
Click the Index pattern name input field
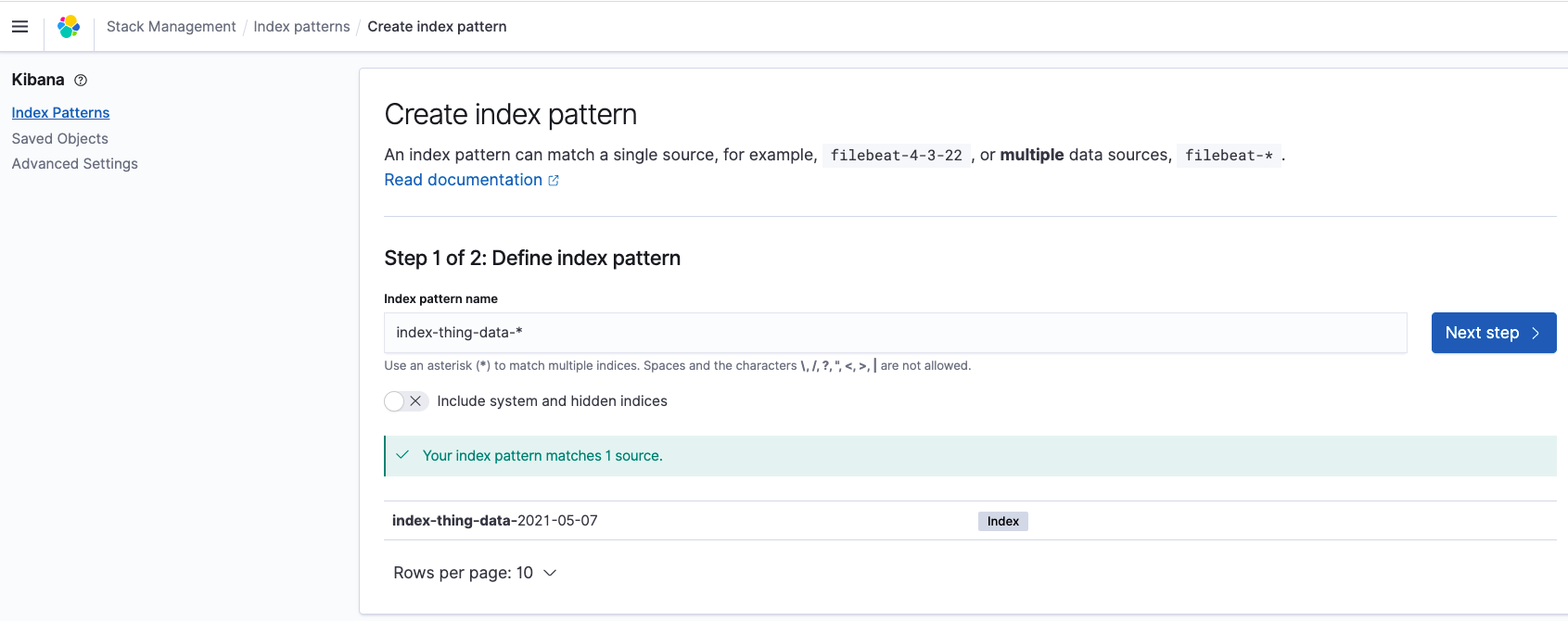pyautogui.click(x=895, y=333)
